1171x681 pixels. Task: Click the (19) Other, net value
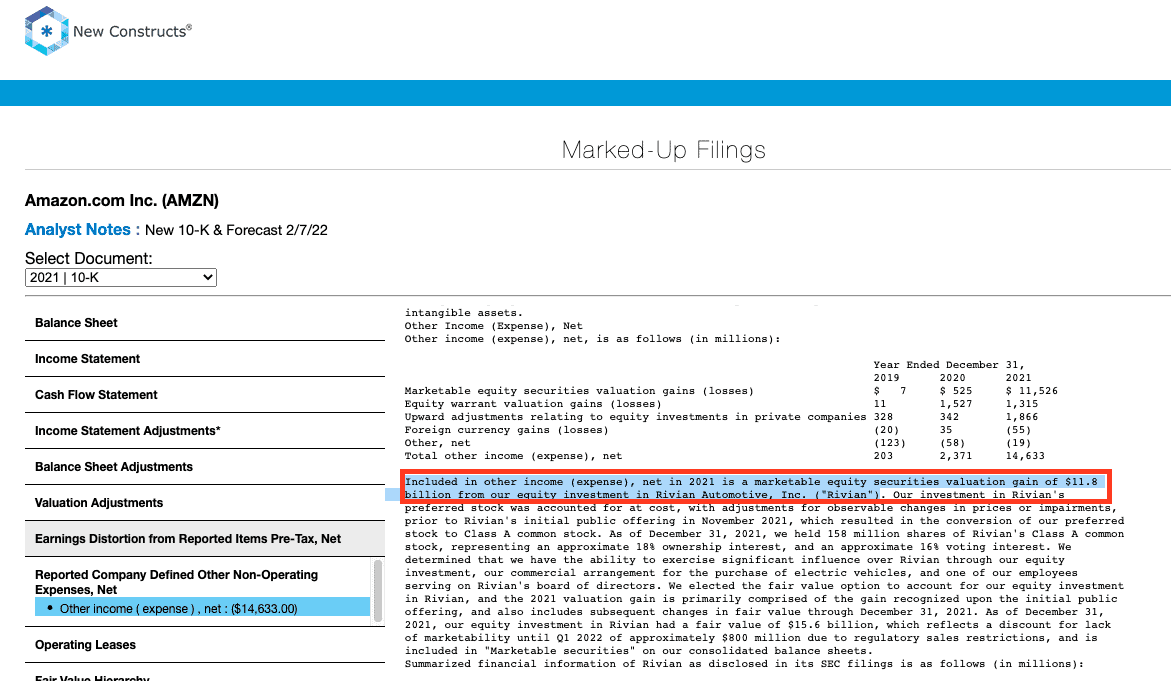(x=1018, y=444)
